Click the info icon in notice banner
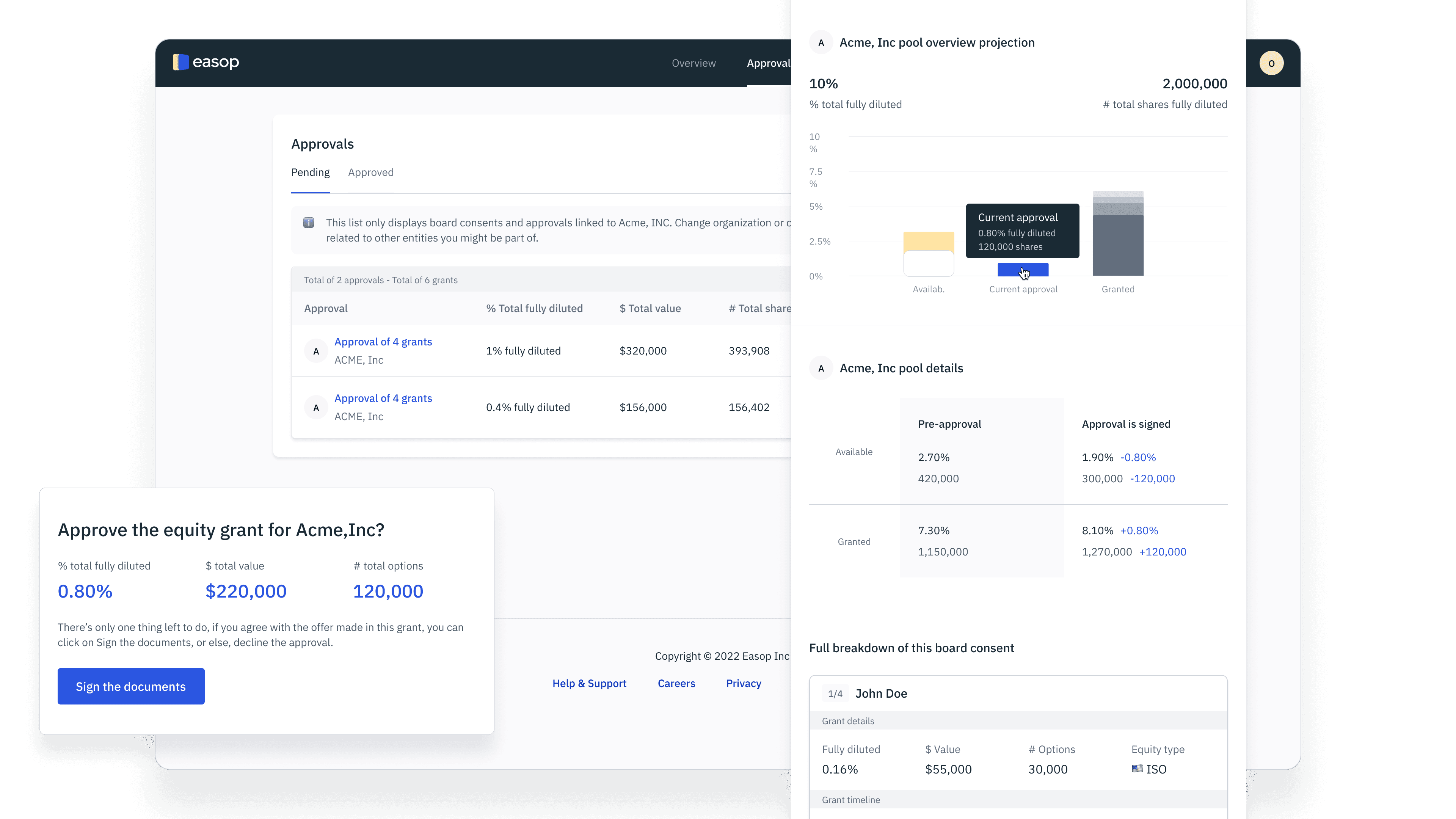 [309, 223]
